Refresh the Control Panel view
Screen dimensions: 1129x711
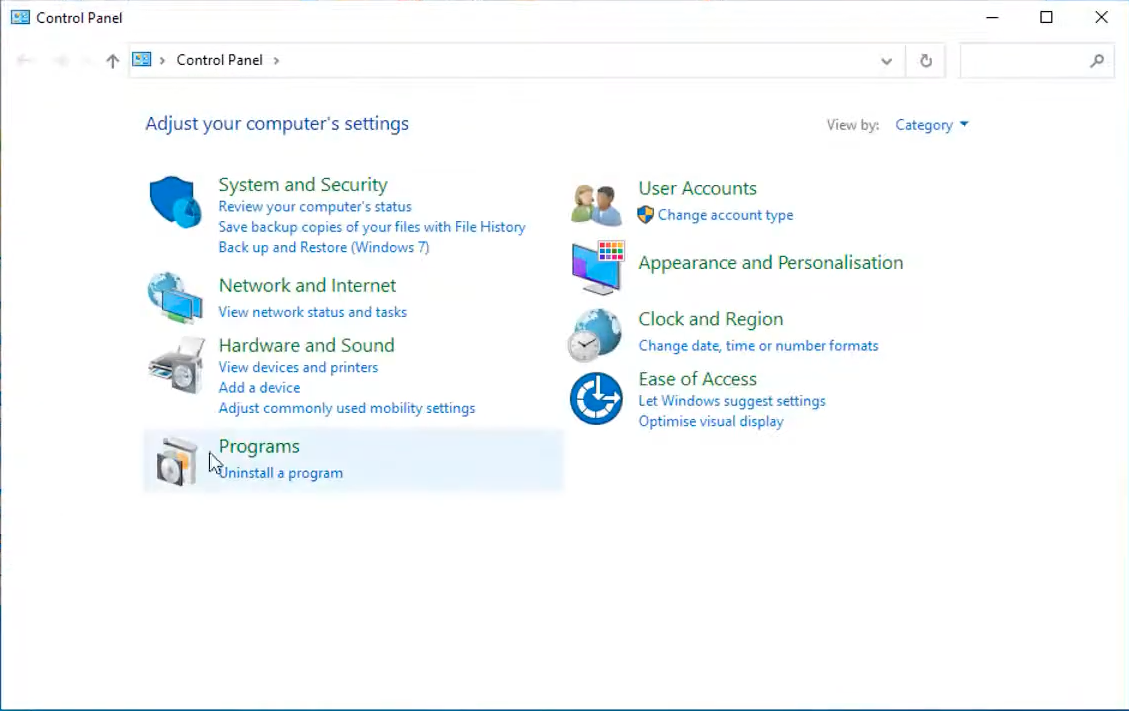[926, 61]
